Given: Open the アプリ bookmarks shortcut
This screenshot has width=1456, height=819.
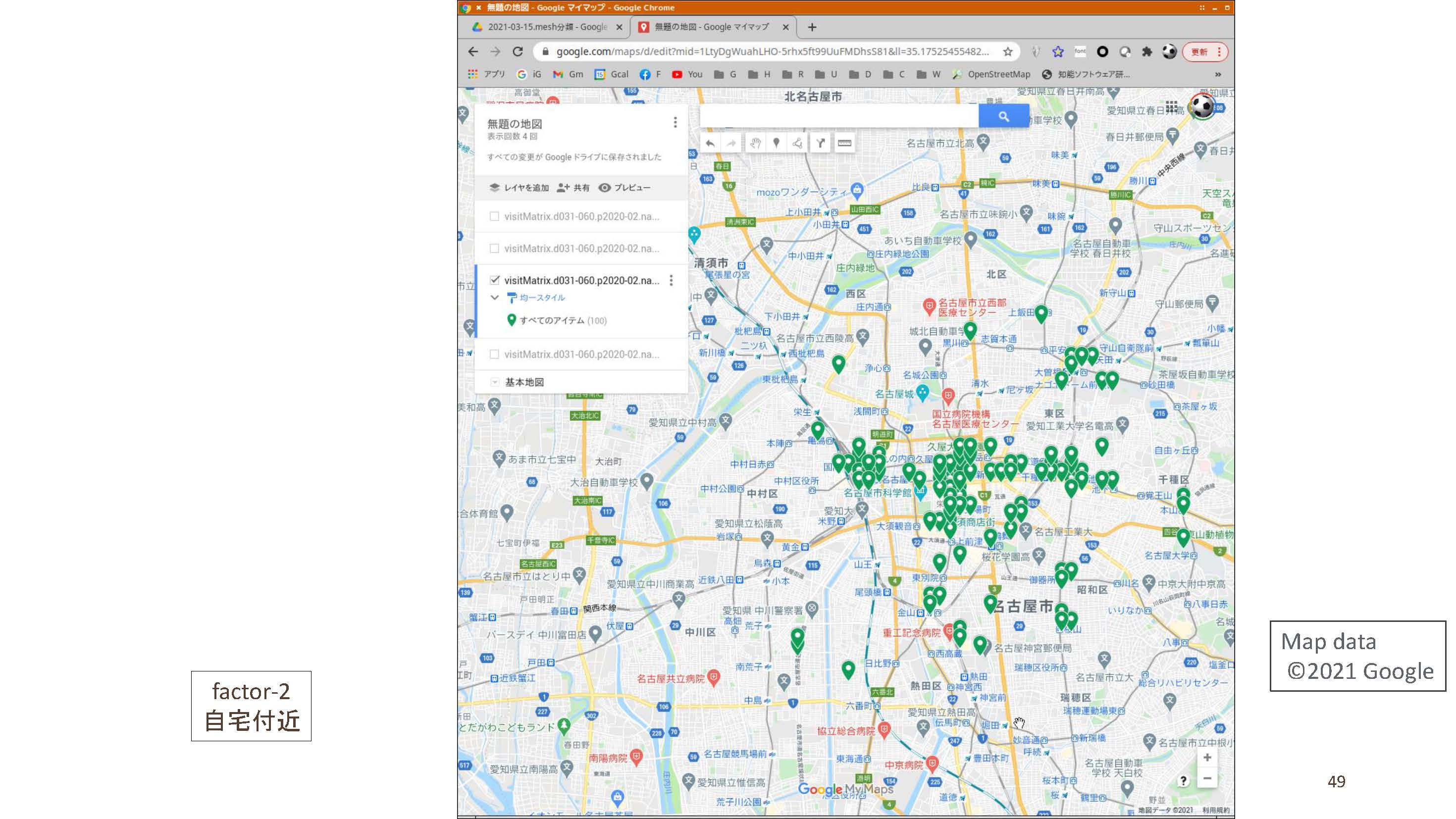Looking at the screenshot, I should [x=486, y=74].
